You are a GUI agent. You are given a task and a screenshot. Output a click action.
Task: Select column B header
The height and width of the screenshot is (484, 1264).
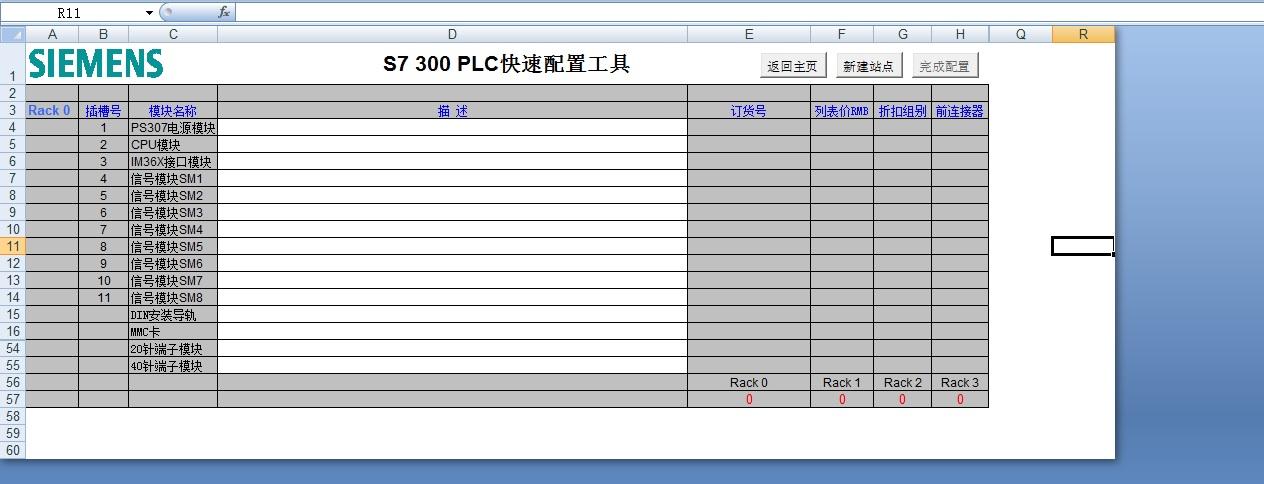[103, 34]
